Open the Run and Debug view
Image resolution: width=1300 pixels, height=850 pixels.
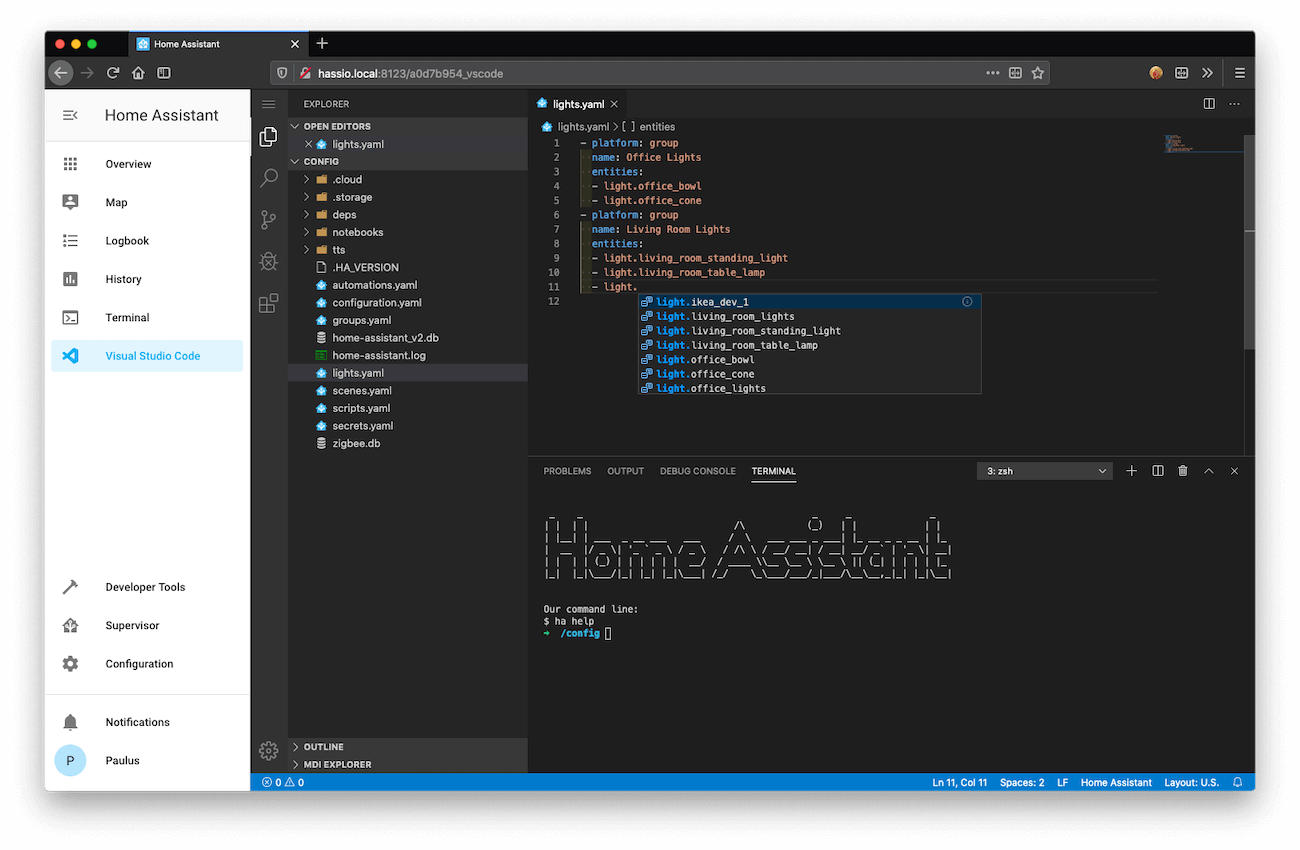pyautogui.click(x=268, y=261)
